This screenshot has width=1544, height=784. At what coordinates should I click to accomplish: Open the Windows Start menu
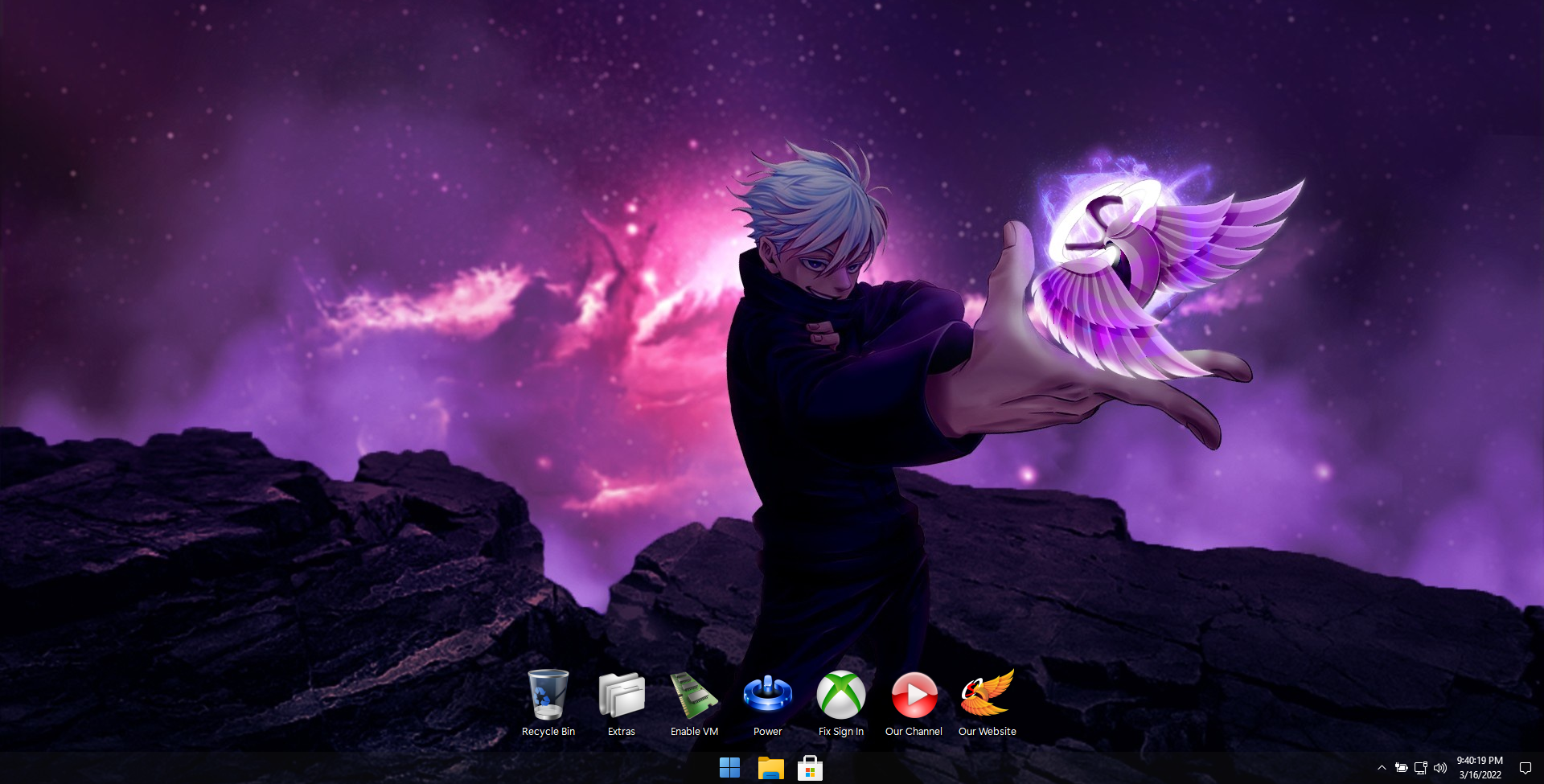pyautogui.click(x=729, y=768)
